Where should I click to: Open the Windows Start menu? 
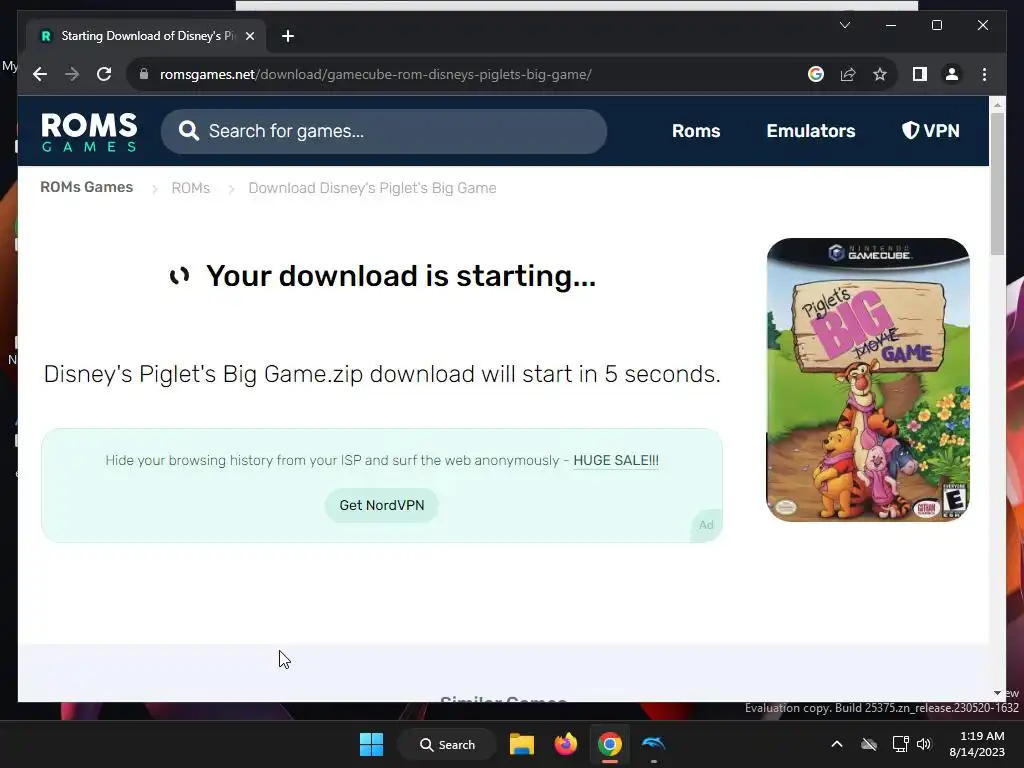[372, 744]
